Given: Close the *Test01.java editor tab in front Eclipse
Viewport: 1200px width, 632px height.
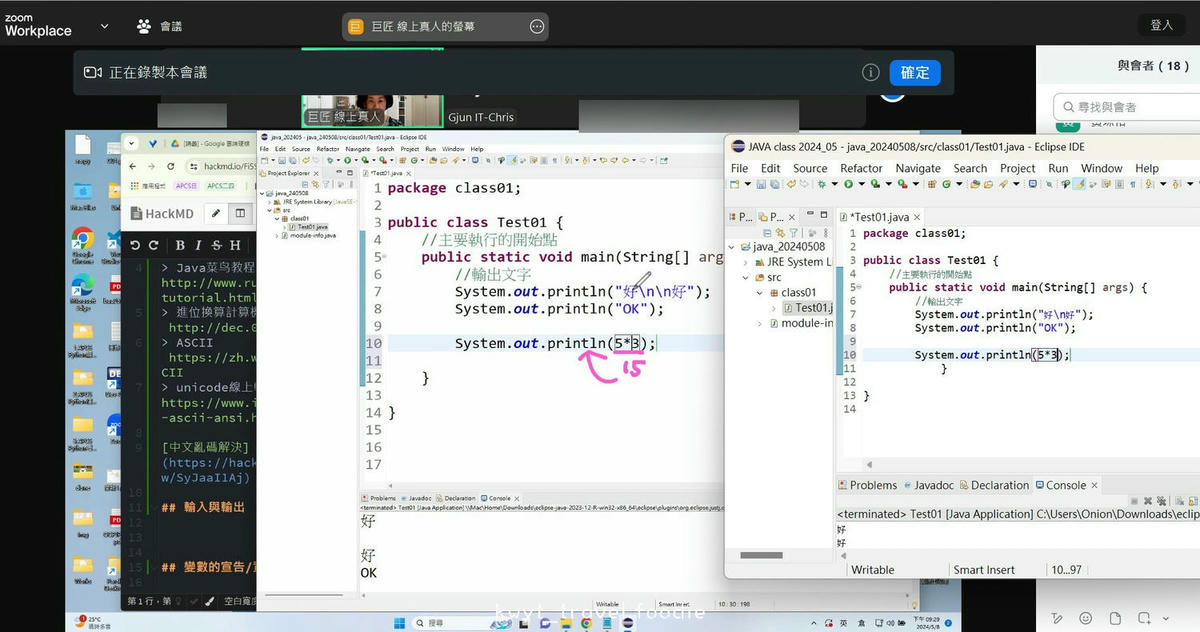Looking at the screenshot, I should 918,217.
